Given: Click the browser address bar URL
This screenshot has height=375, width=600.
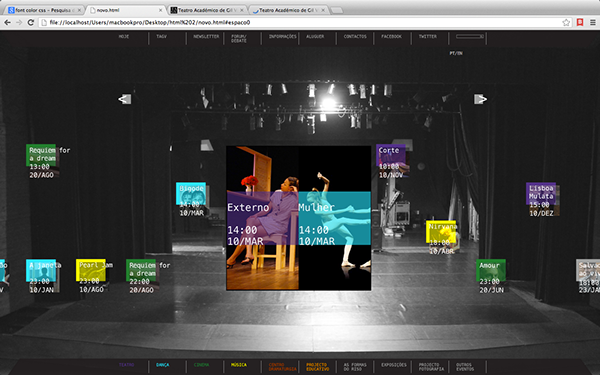Looking at the screenshot, I should tap(150, 23).
